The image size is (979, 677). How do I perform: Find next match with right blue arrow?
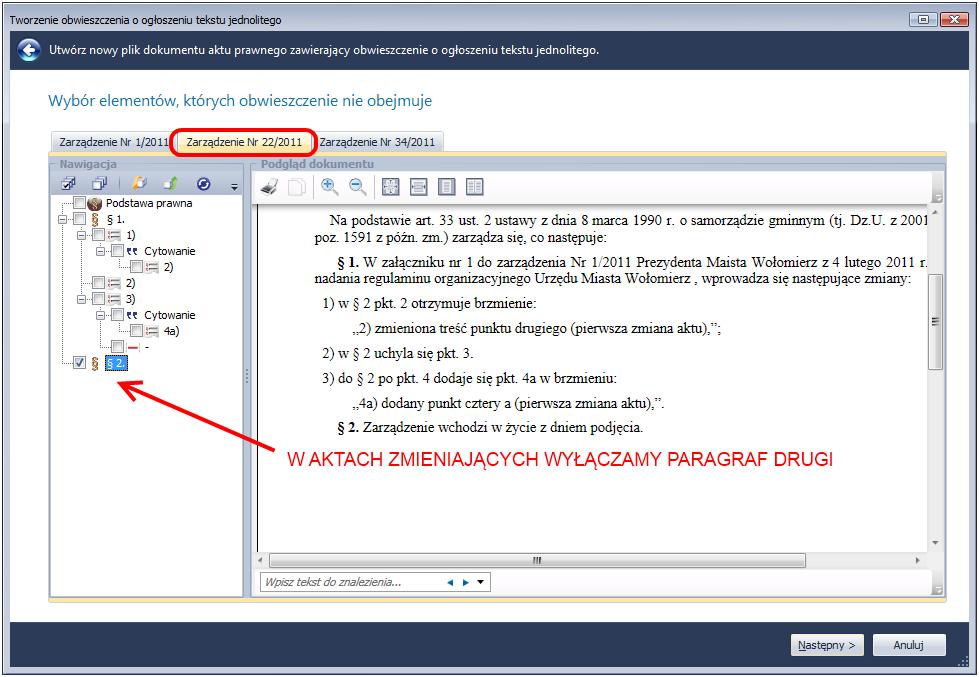point(466,583)
